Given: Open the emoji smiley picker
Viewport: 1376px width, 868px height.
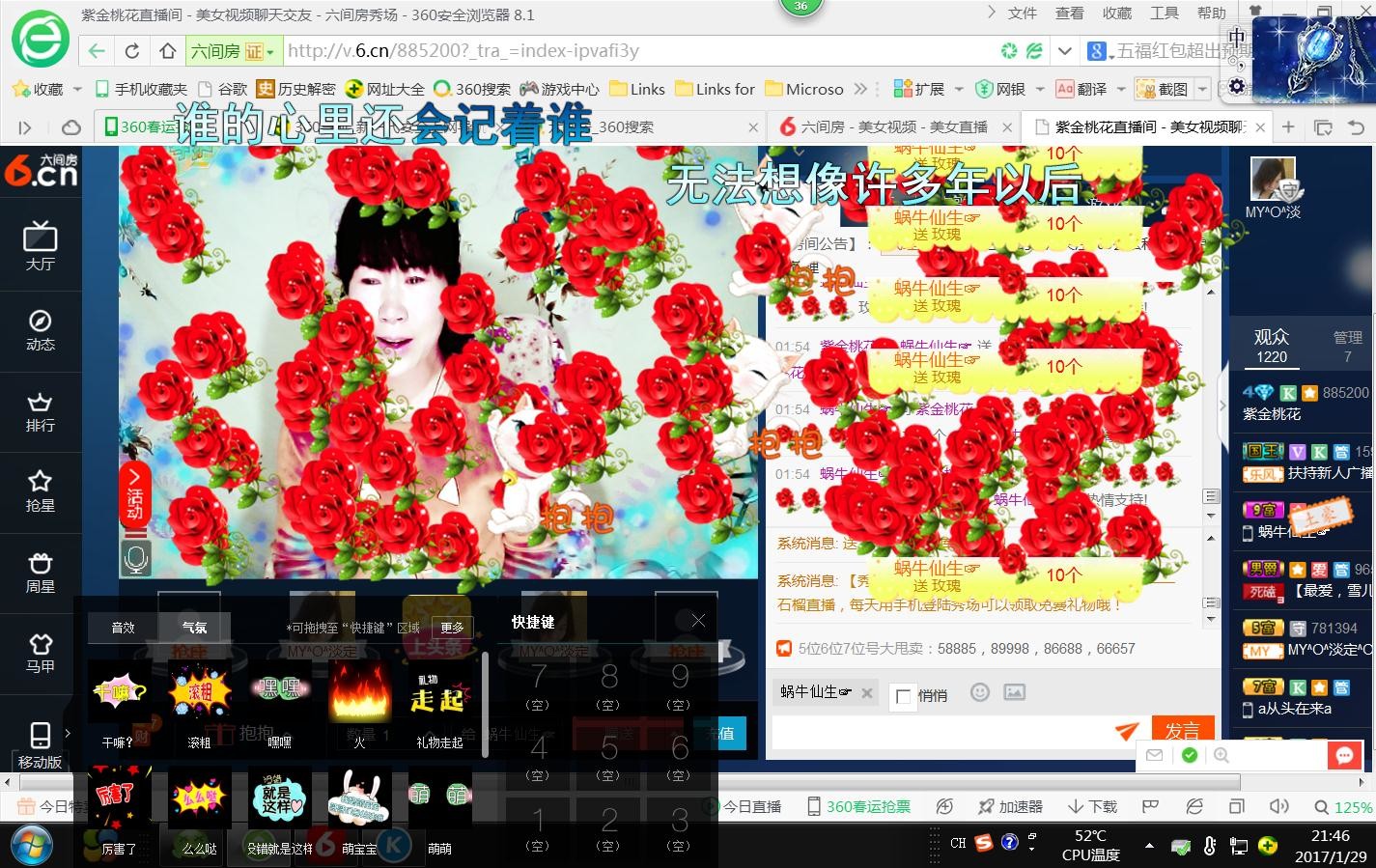Looking at the screenshot, I should pos(979,692).
